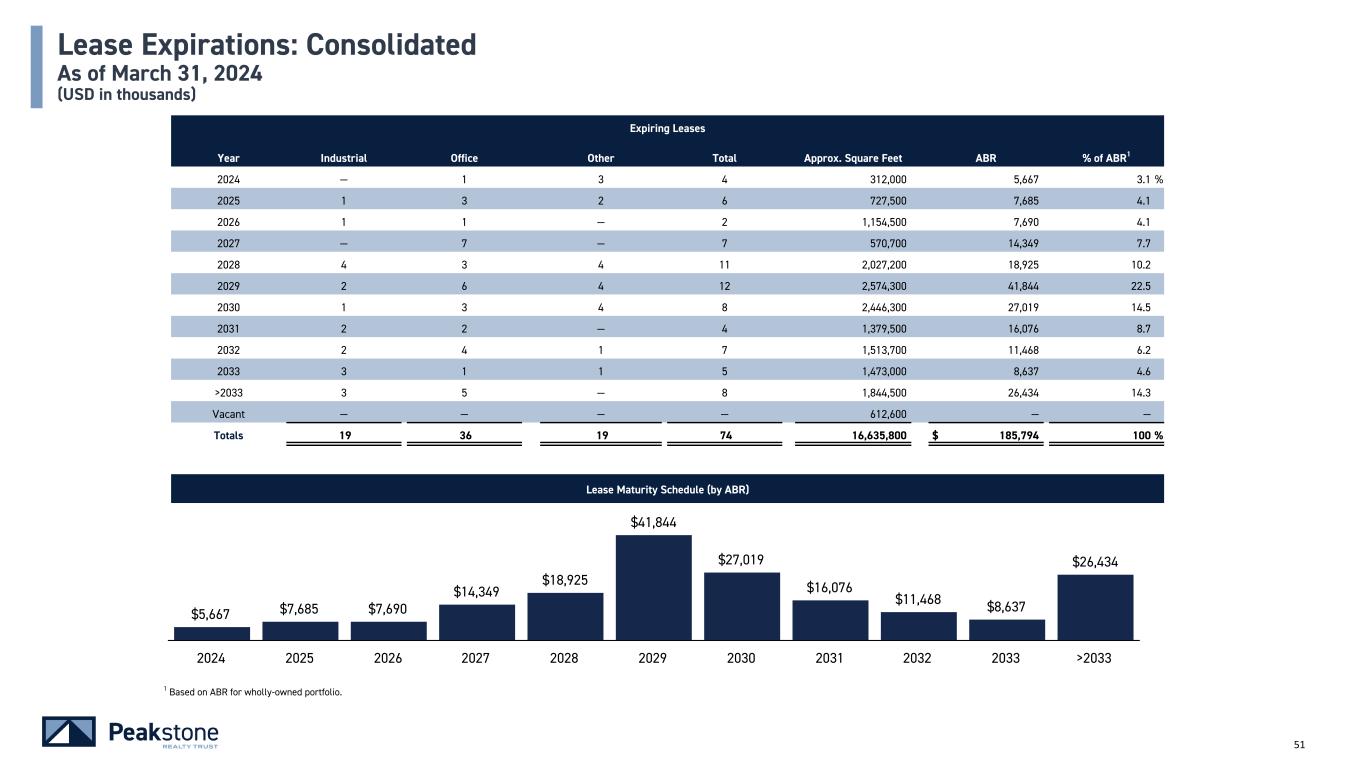Screen dimensions: 1365x768
Task: Click the page number 51
Action: pos(1300,744)
